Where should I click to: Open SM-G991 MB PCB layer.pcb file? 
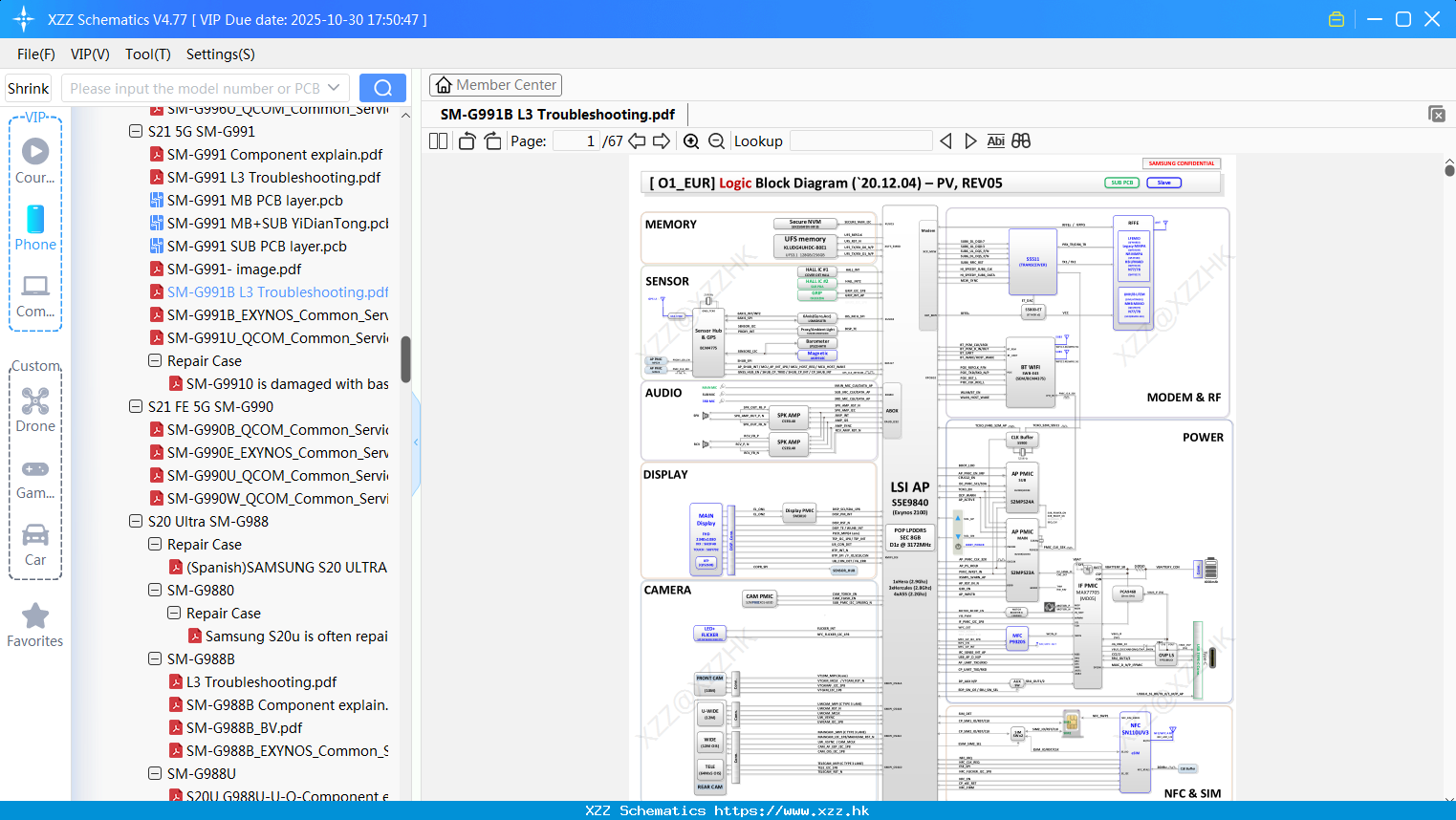pos(254,201)
